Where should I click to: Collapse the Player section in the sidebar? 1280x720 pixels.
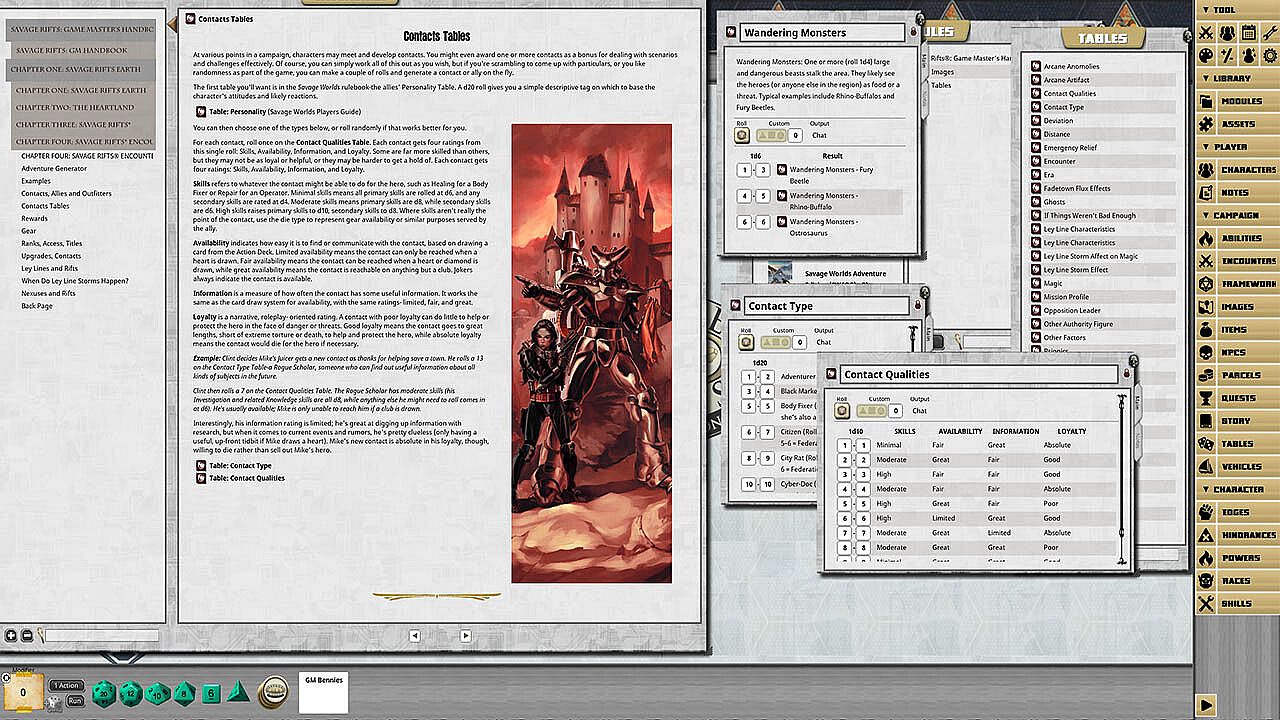[x=1237, y=147]
